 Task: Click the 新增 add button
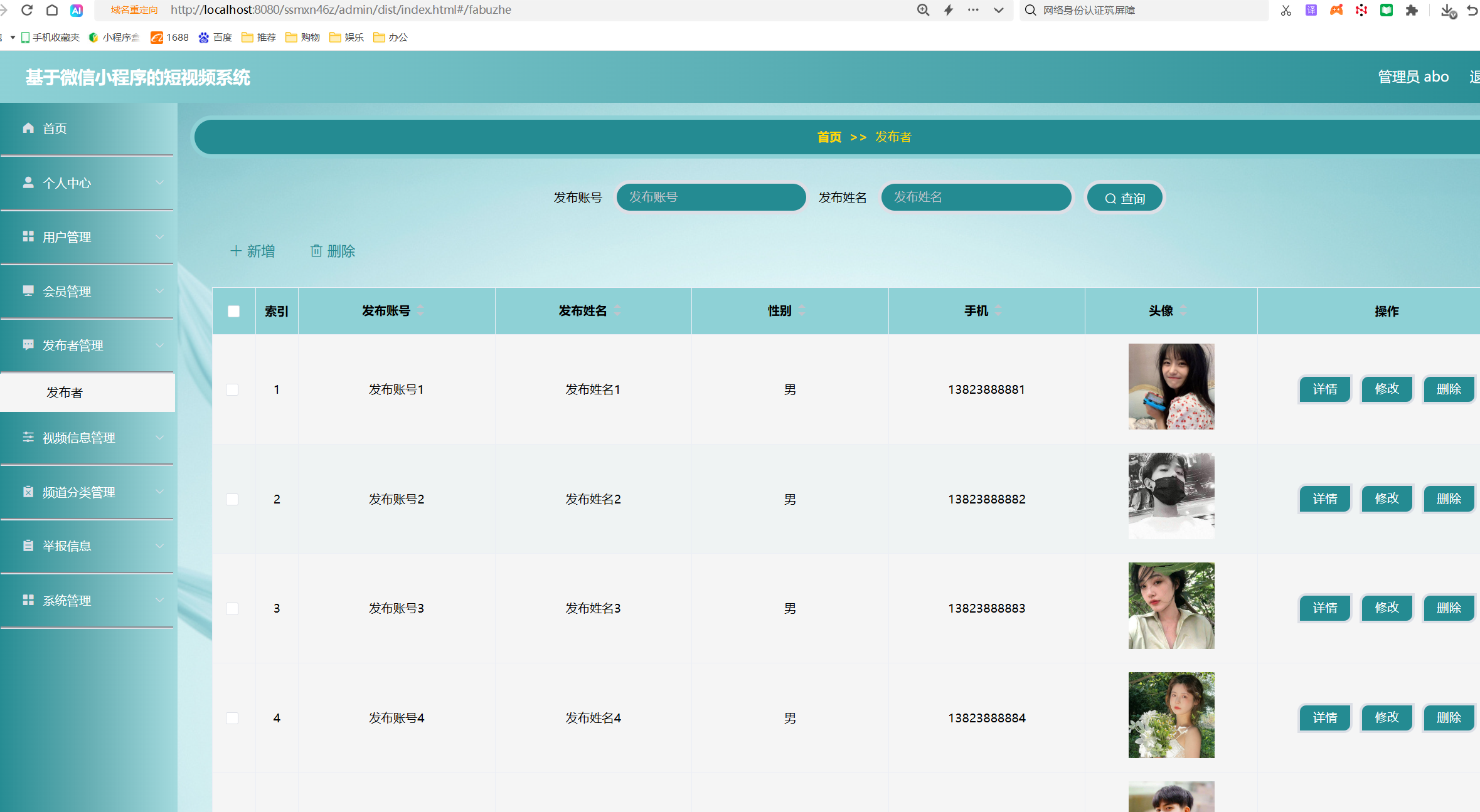coord(252,251)
